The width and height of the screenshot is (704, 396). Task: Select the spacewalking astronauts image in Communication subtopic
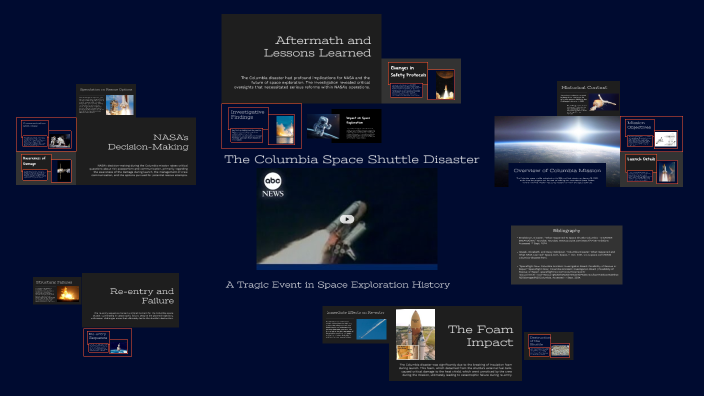[x=60, y=141]
